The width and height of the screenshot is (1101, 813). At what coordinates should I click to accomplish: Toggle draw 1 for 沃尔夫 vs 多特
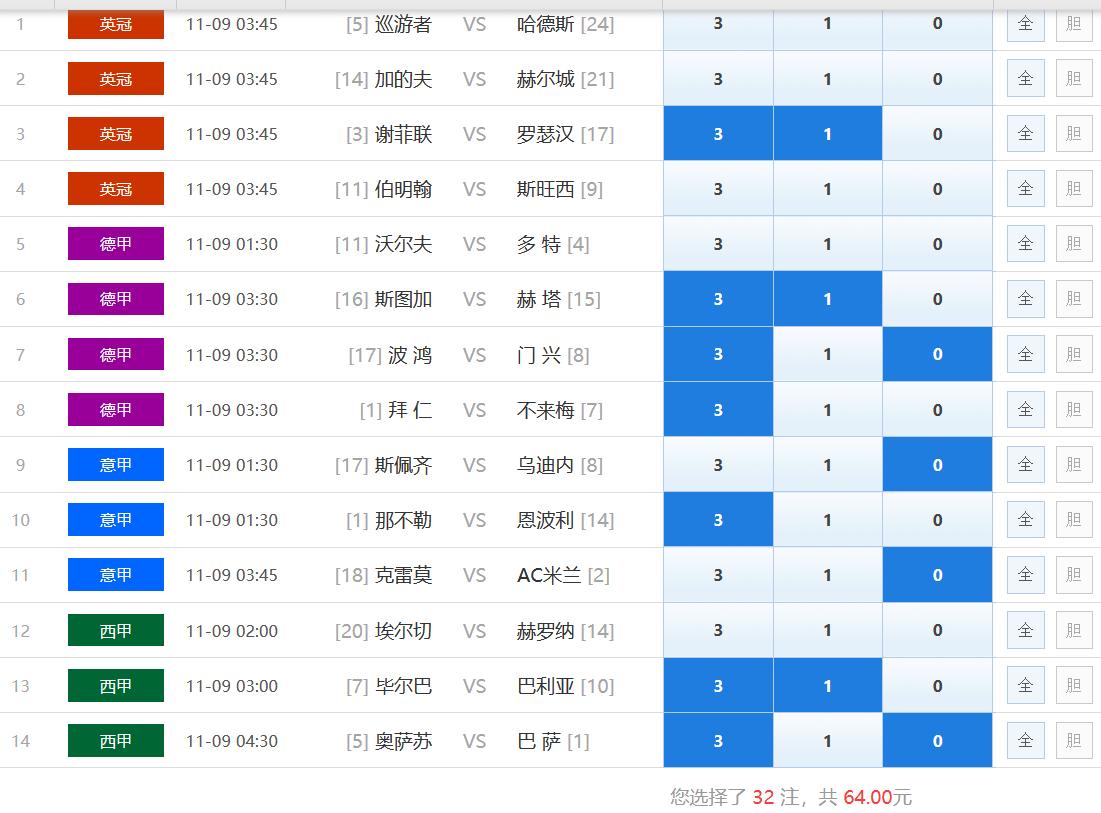[827, 243]
